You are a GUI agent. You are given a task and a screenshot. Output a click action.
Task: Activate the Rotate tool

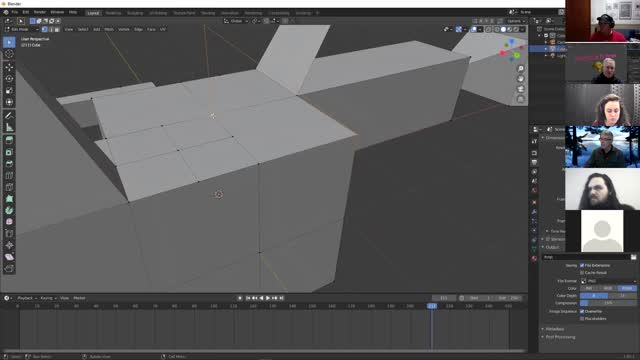pos(9,78)
